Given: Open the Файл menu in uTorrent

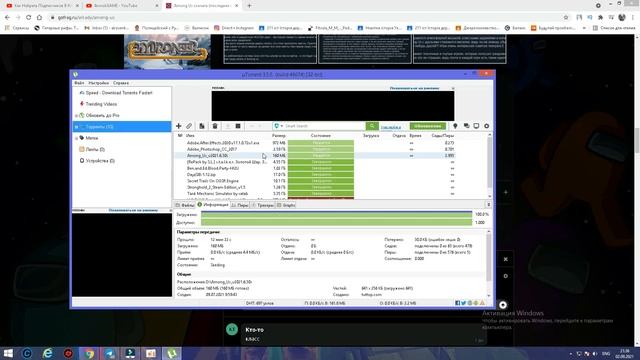Looking at the screenshot, I should click(x=79, y=83).
